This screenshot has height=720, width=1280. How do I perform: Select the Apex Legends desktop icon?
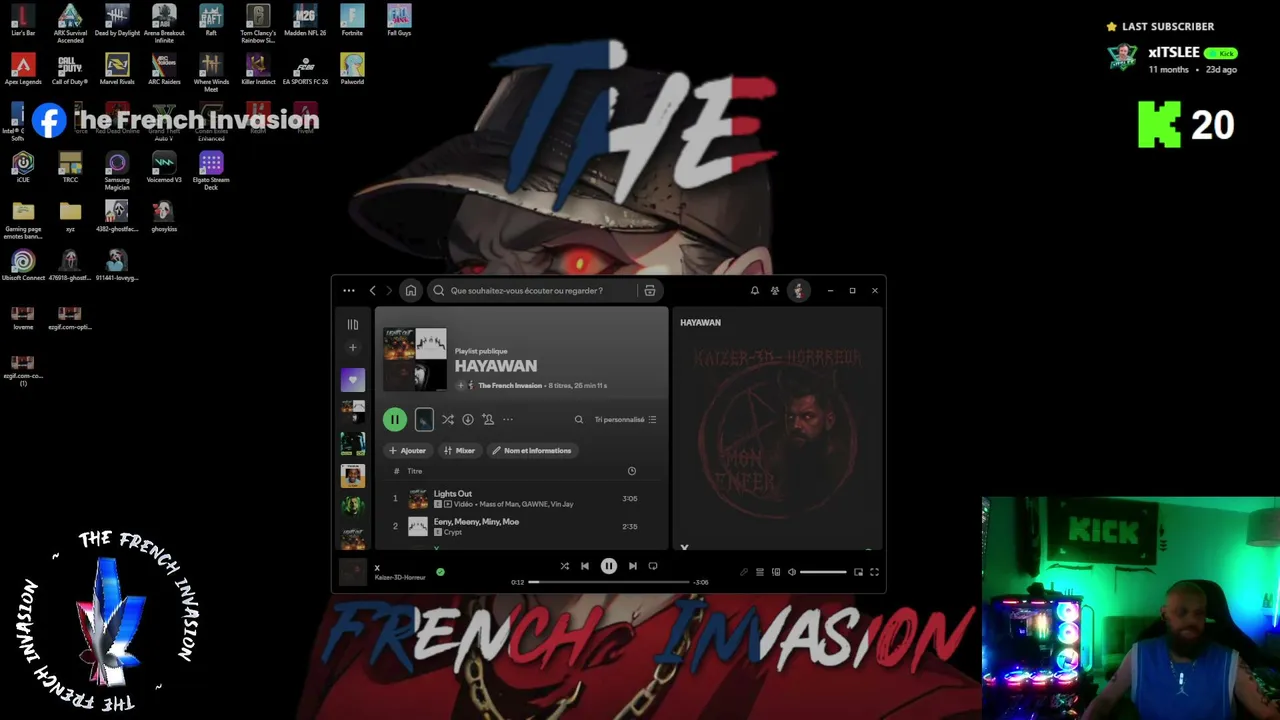(x=23, y=70)
